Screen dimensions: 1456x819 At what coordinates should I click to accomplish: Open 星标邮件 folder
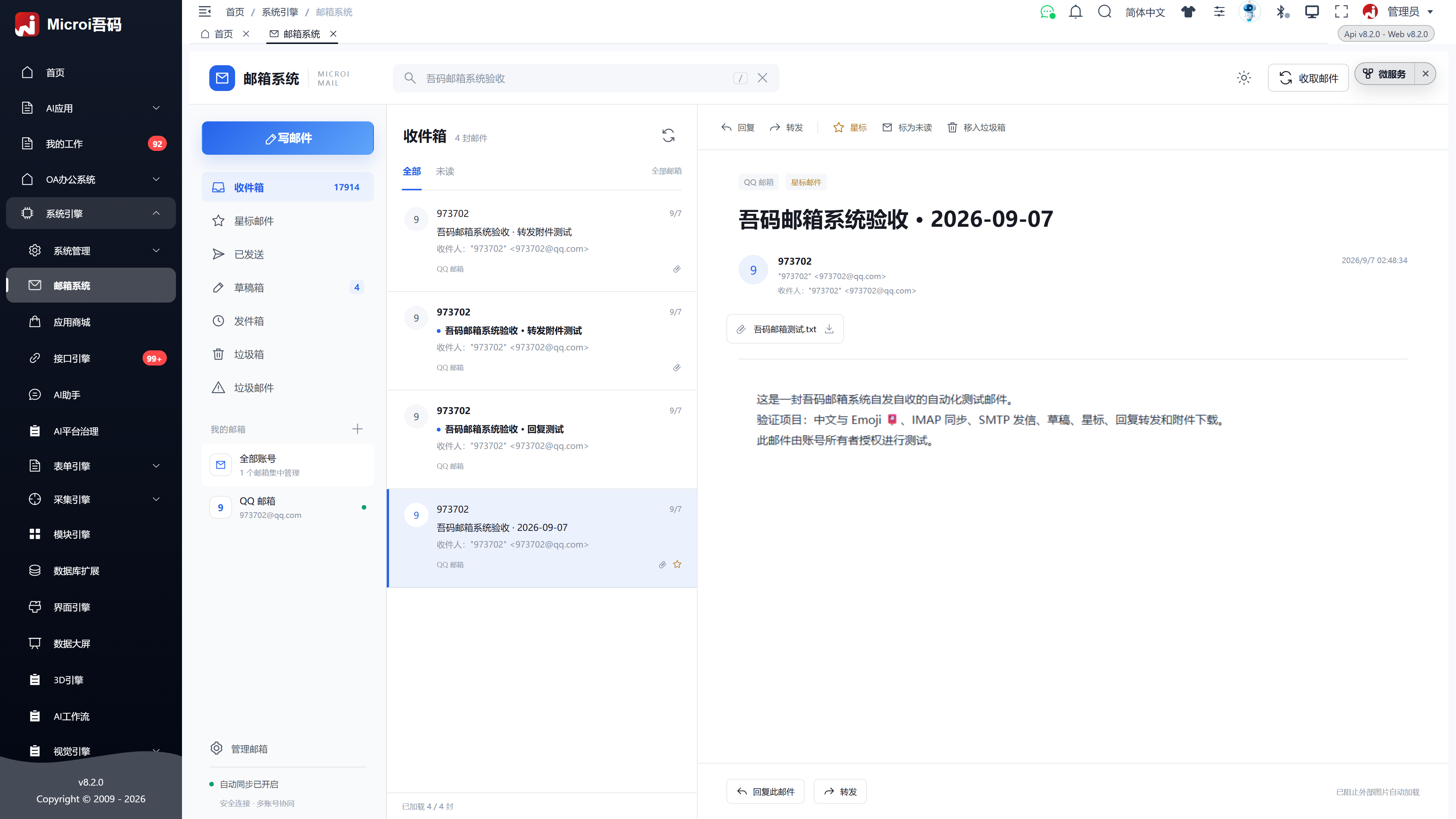tap(287, 221)
